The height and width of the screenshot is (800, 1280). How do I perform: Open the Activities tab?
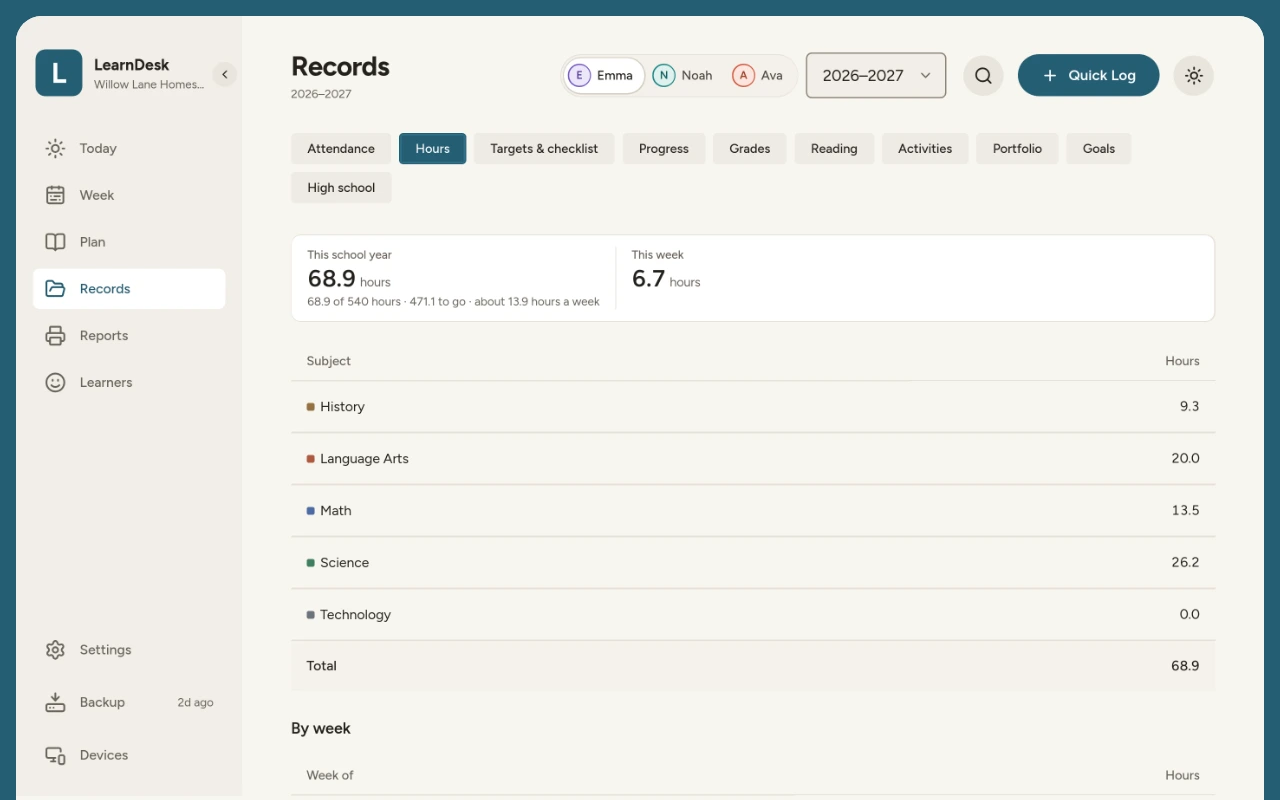click(x=925, y=149)
